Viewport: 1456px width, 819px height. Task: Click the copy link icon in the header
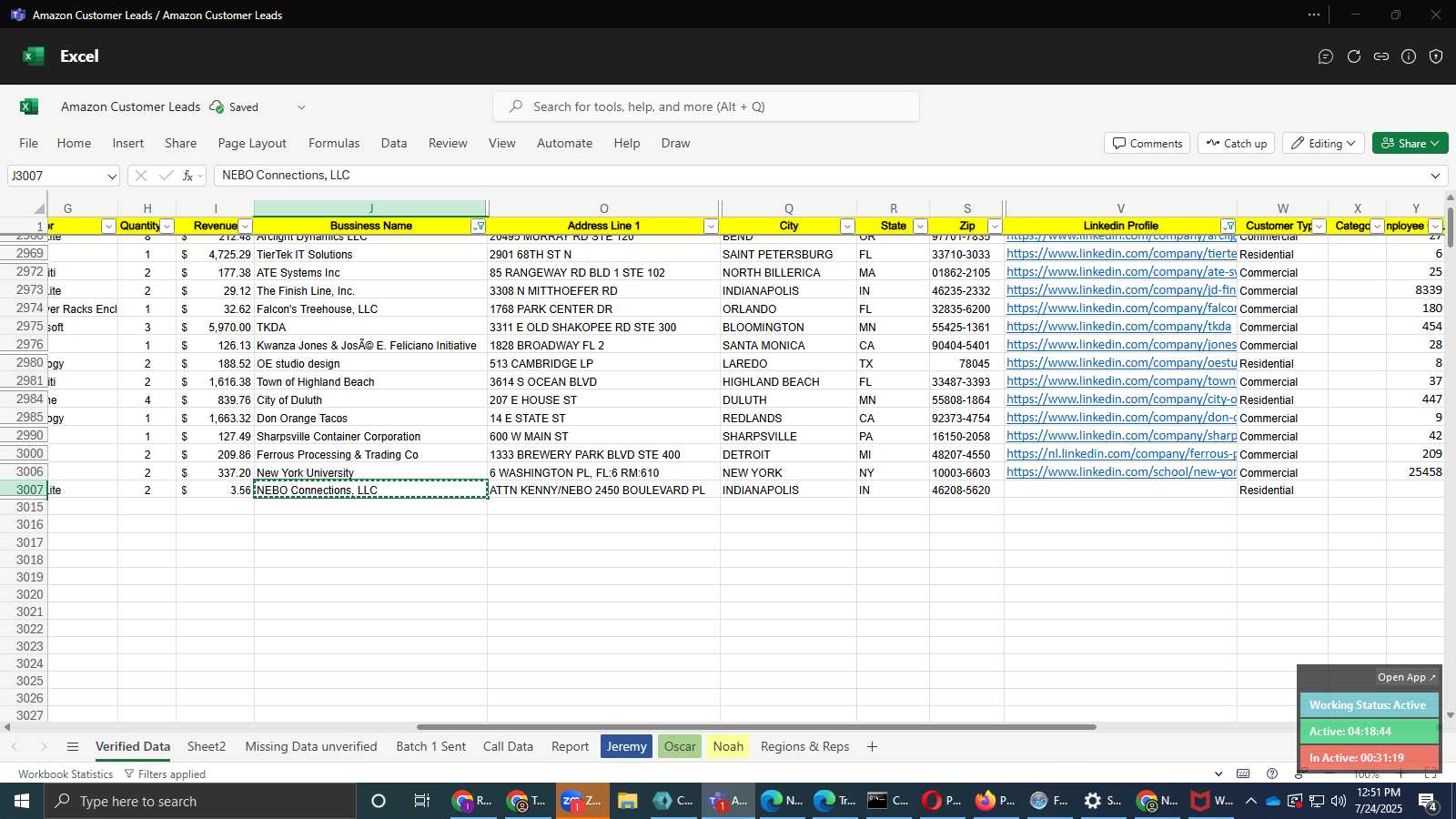1381,56
